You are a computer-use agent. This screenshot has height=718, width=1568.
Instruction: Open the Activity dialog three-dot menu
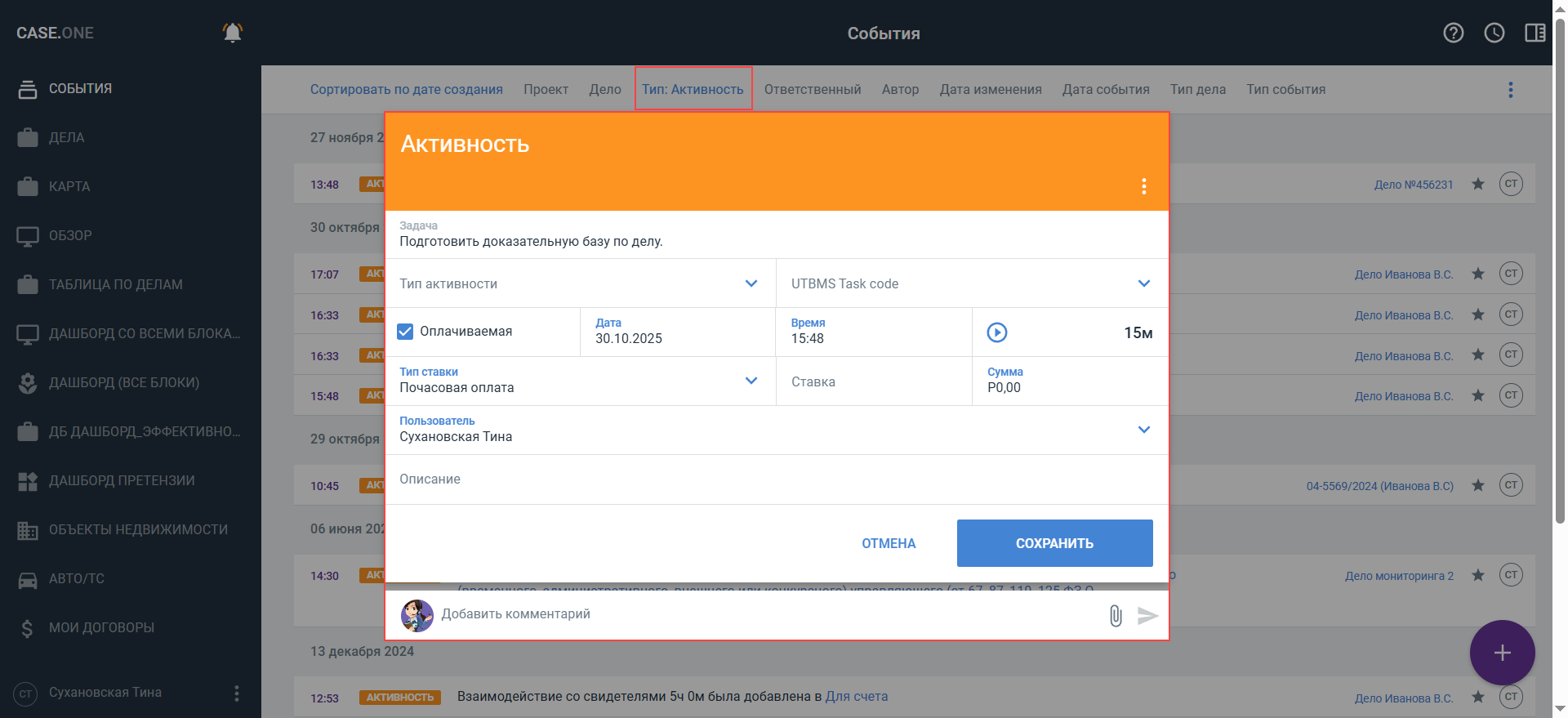[x=1144, y=186]
